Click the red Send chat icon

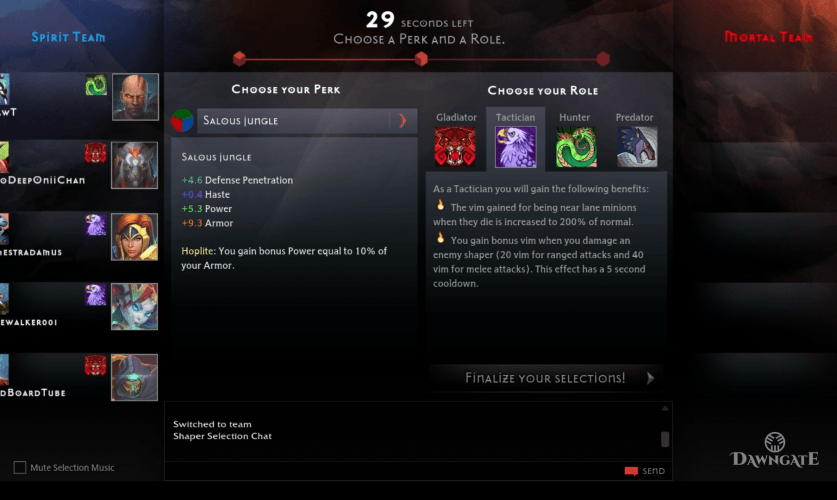(631, 471)
